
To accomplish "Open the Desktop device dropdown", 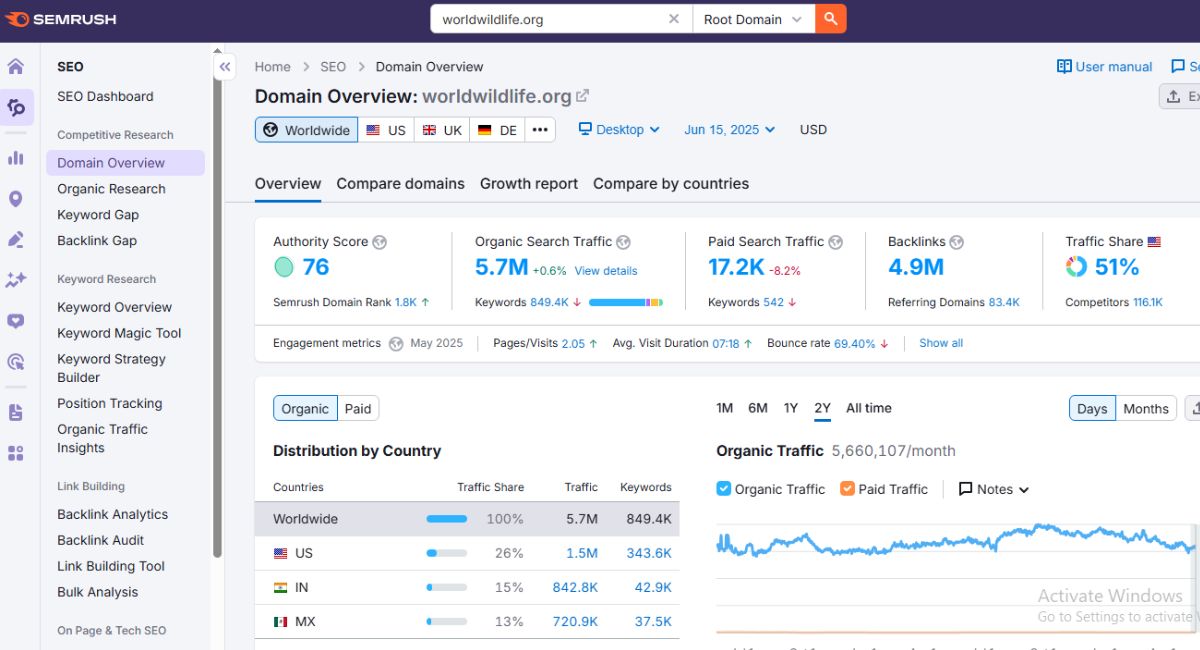I will point(620,130).
